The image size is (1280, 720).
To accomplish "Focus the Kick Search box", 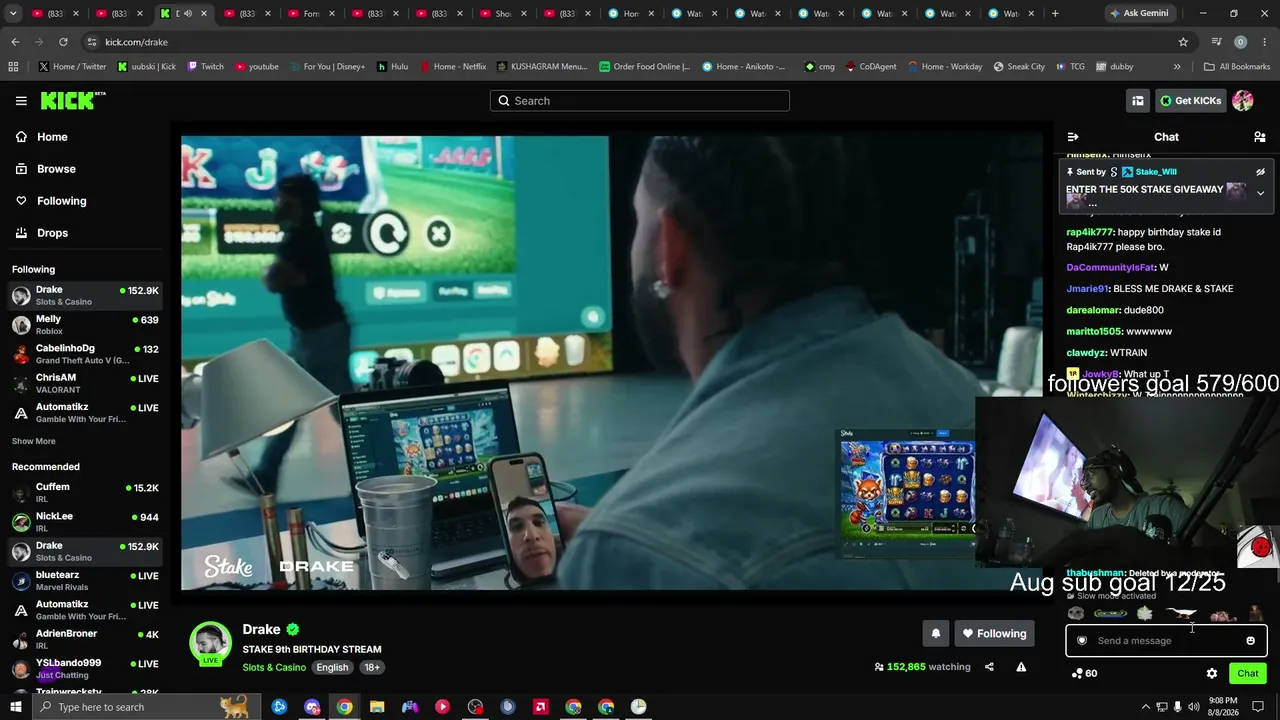I will [640, 100].
